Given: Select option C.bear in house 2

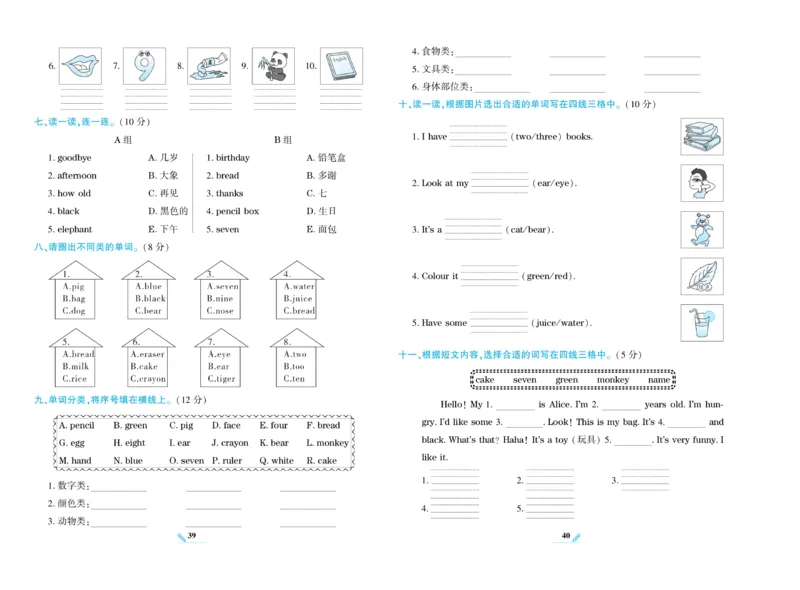Looking at the screenshot, I should click(148, 311).
